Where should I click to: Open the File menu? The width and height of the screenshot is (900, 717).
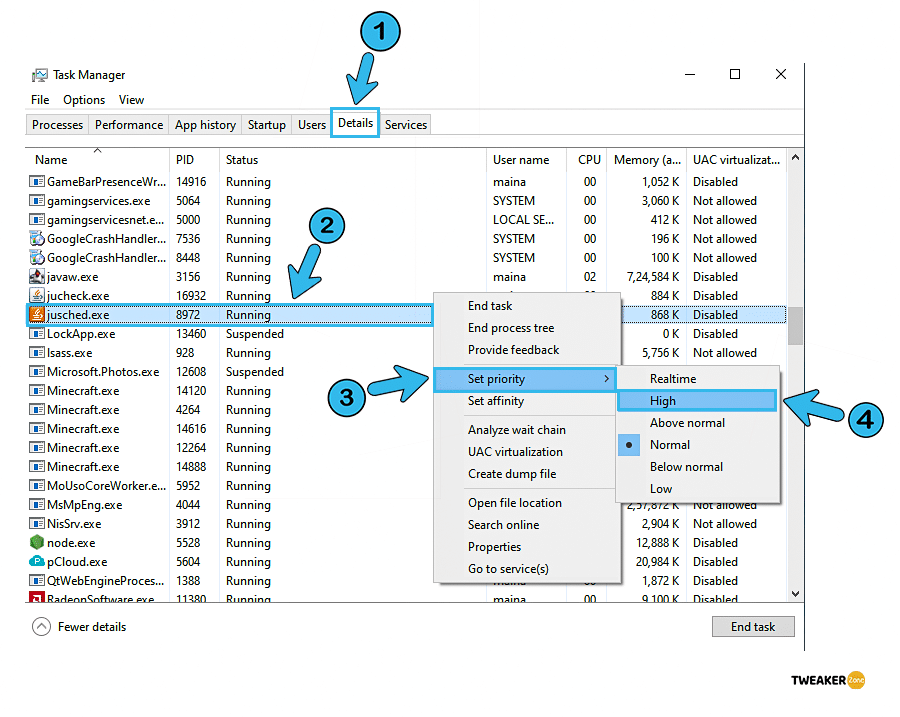[x=40, y=100]
